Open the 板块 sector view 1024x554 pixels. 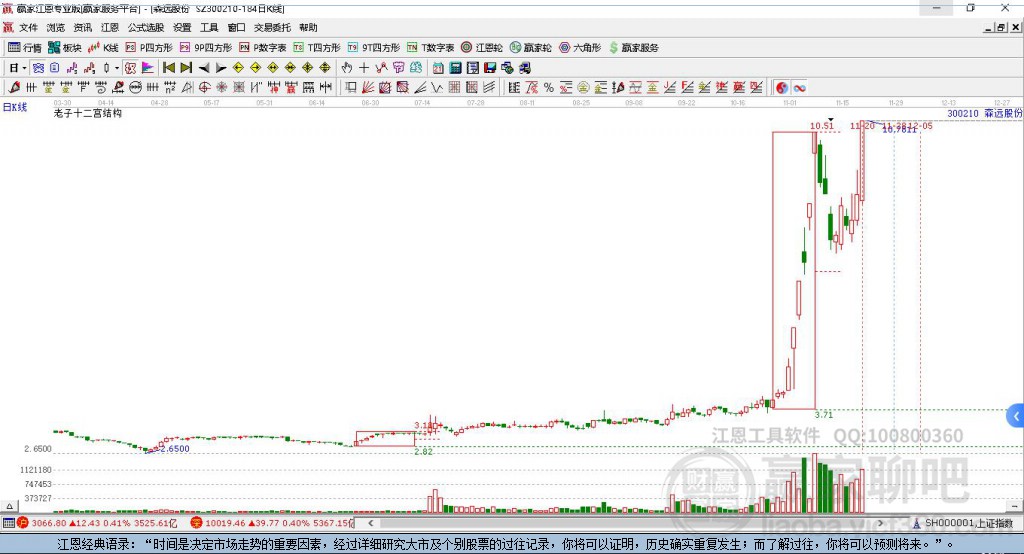pos(65,48)
